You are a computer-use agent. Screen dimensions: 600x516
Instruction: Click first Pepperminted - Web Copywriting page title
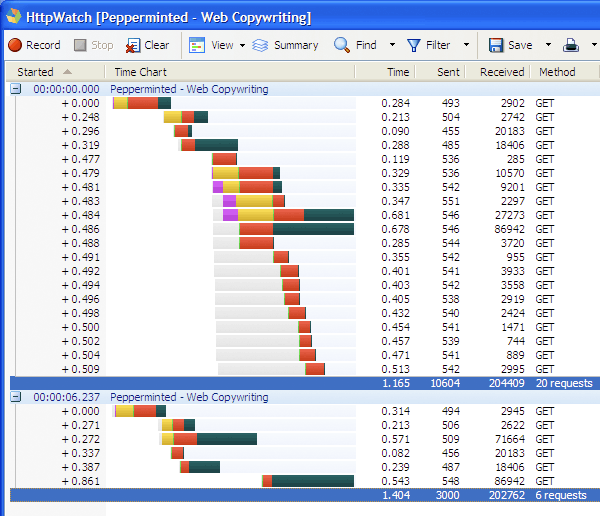point(189,89)
